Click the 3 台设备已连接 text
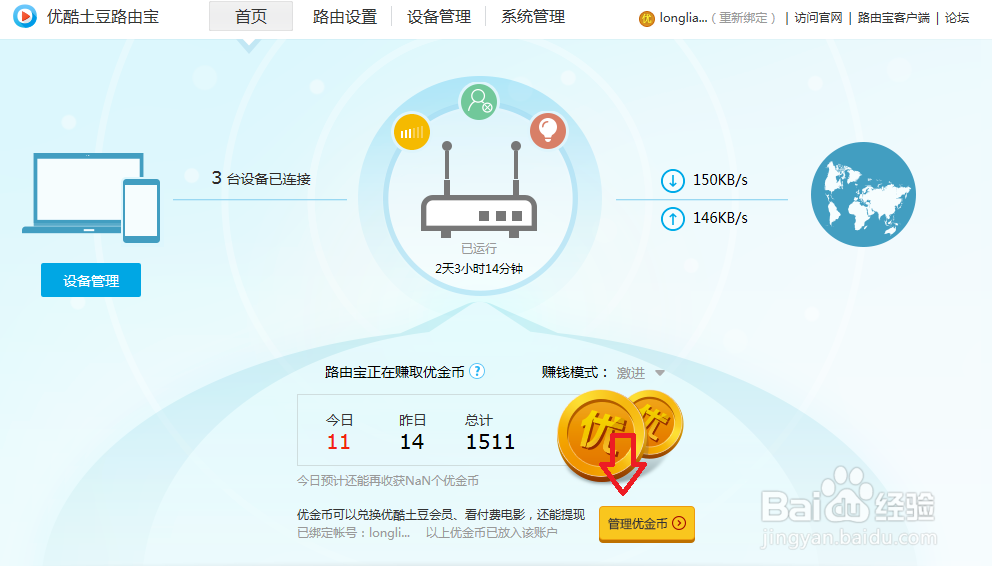This screenshot has width=992, height=572. pos(261,178)
